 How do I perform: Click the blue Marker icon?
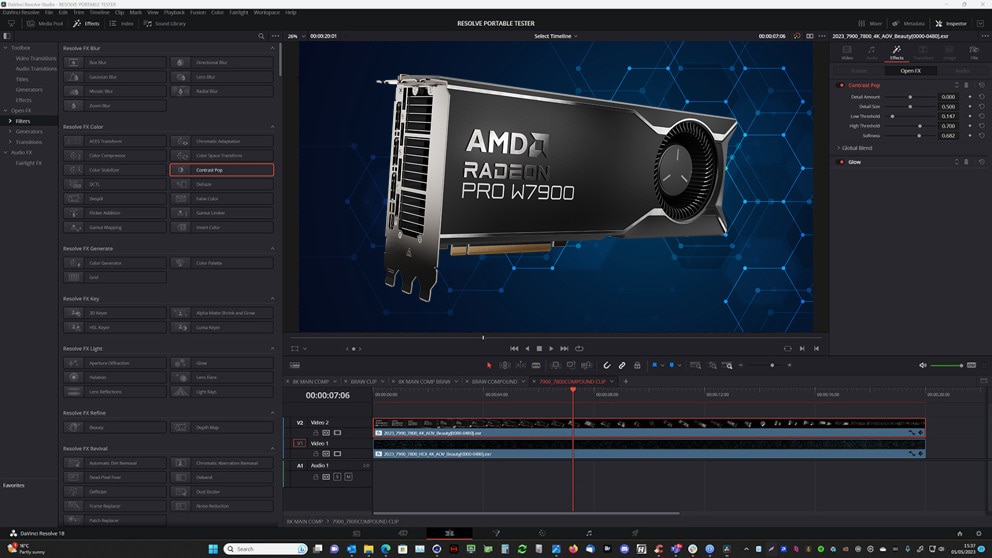click(x=671, y=365)
